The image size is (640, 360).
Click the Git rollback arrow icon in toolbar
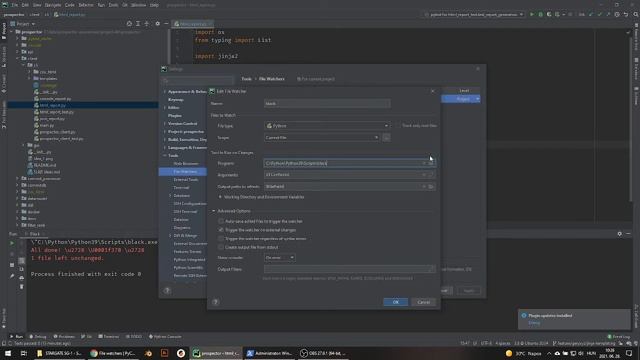626,14
